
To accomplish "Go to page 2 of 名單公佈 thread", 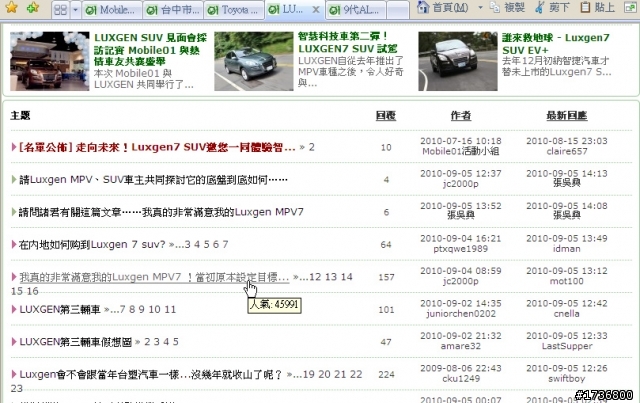I will pyautogui.click(x=311, y=147).
